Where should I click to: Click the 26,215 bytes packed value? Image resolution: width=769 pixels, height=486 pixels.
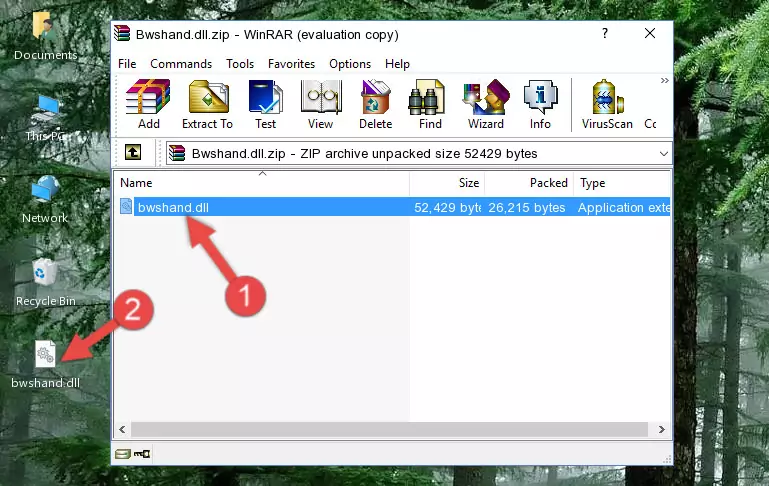[x=527, y=207]
